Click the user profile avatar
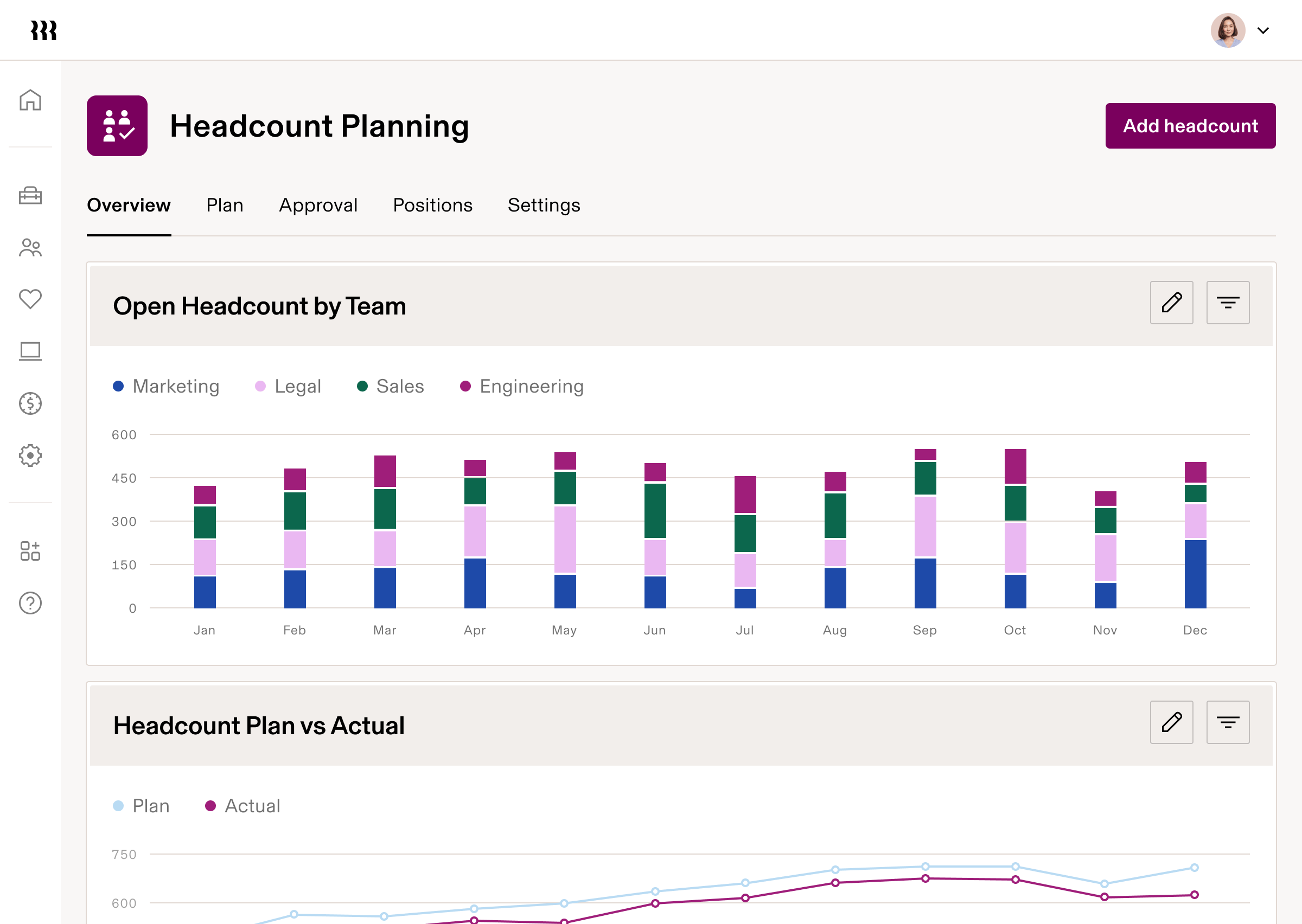 point(1228,30)
